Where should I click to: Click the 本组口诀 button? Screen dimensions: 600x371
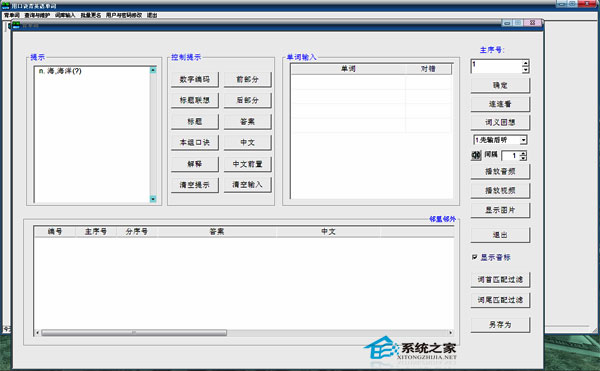point(195,142)
